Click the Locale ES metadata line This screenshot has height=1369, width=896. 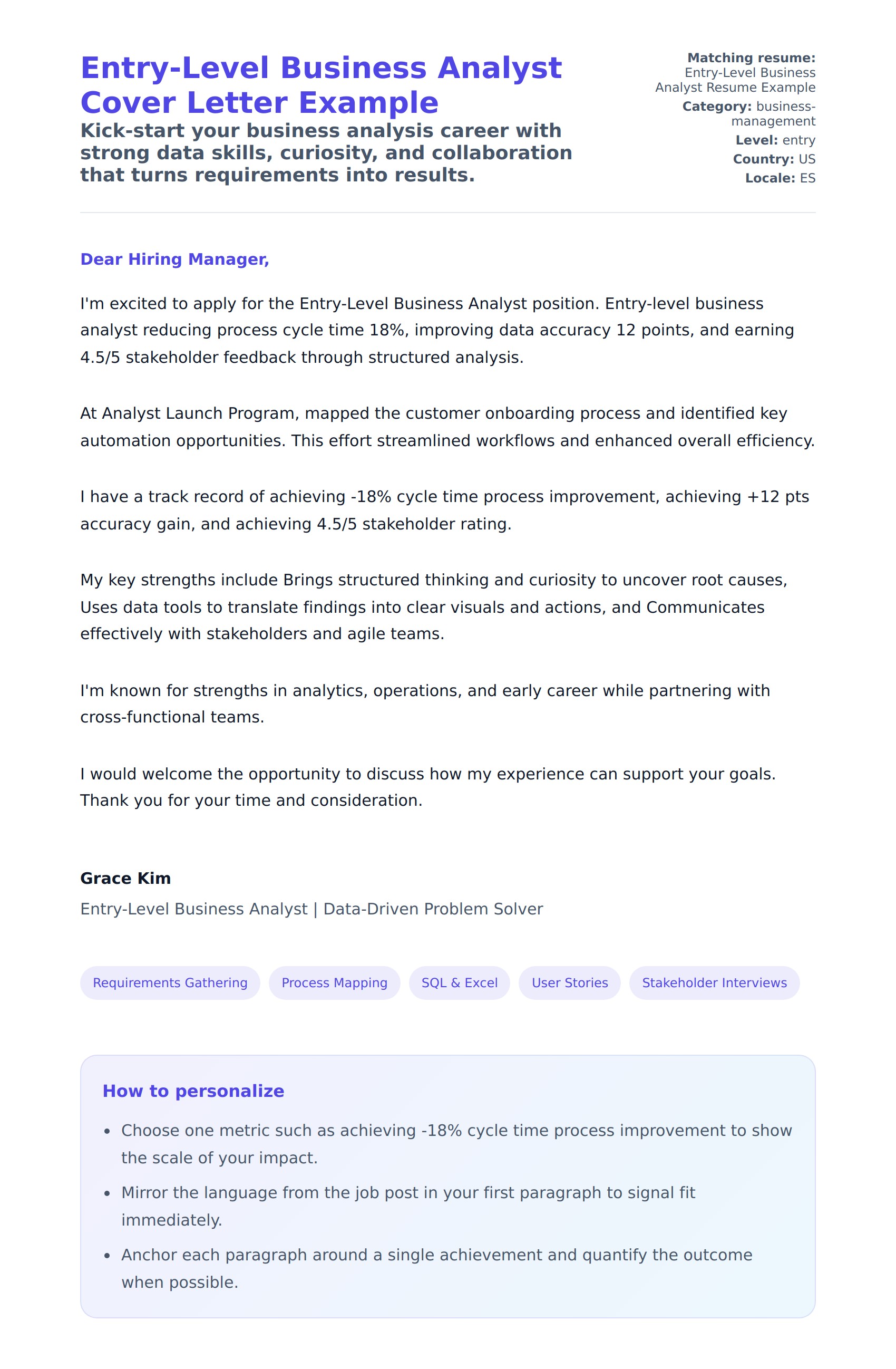click(780, 178)
